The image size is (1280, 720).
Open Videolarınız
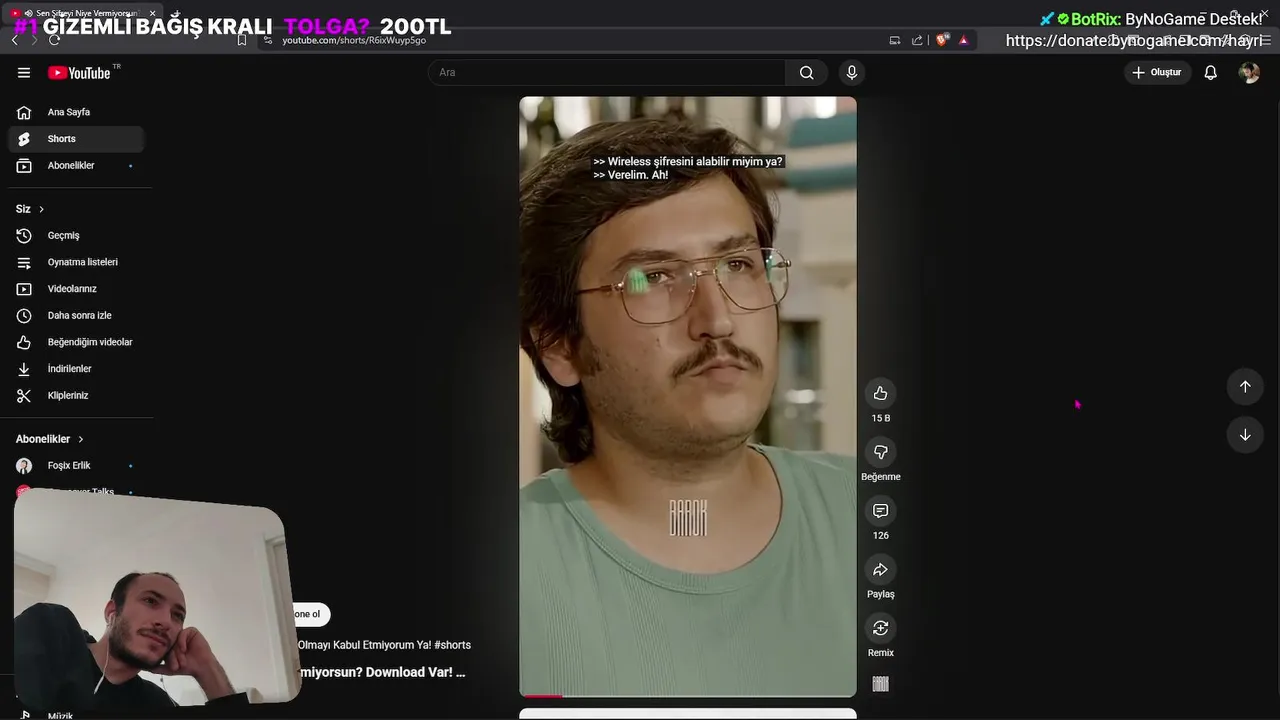tap(76, 289)
